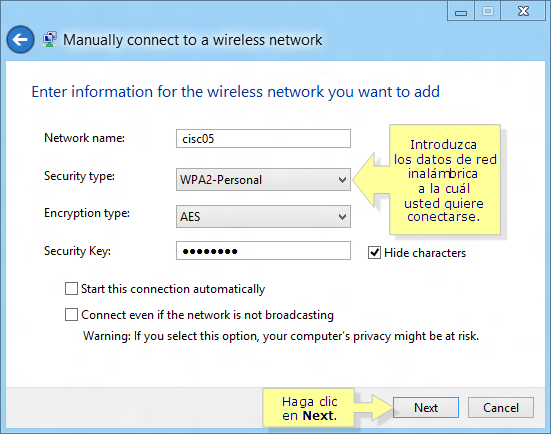This screenshot has width=551, height=435.
Task: Enable Start this connection automatically
Action: (x=71, y=289)
